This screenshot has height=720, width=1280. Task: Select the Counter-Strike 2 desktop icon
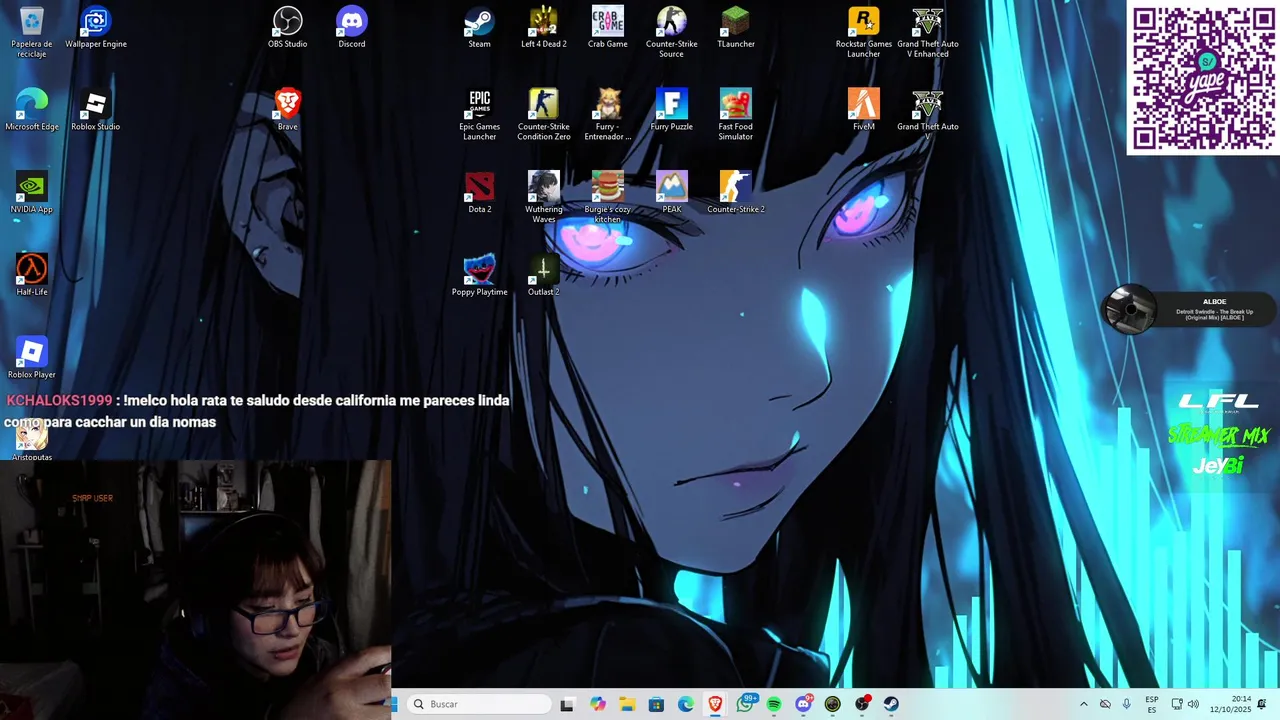tap(736, 192)
